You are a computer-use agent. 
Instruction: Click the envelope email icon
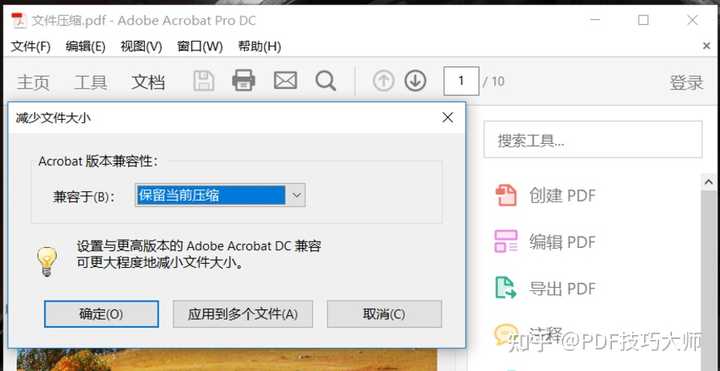click(x=285, y=81)
